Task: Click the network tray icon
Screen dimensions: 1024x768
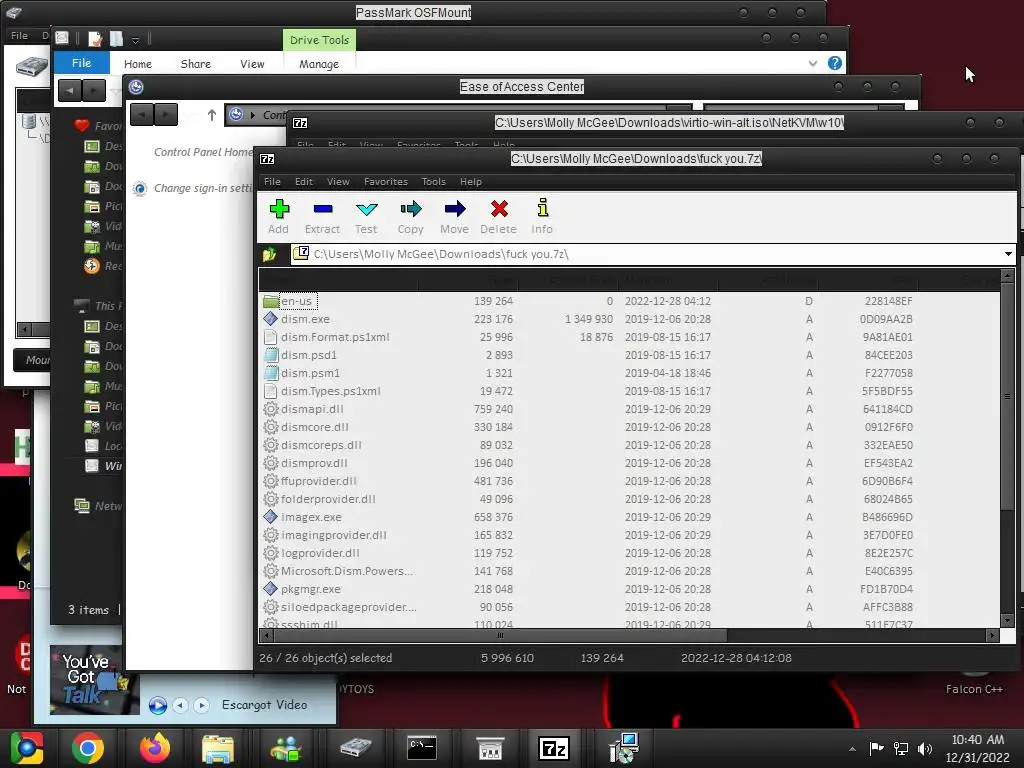Action: 901,748
